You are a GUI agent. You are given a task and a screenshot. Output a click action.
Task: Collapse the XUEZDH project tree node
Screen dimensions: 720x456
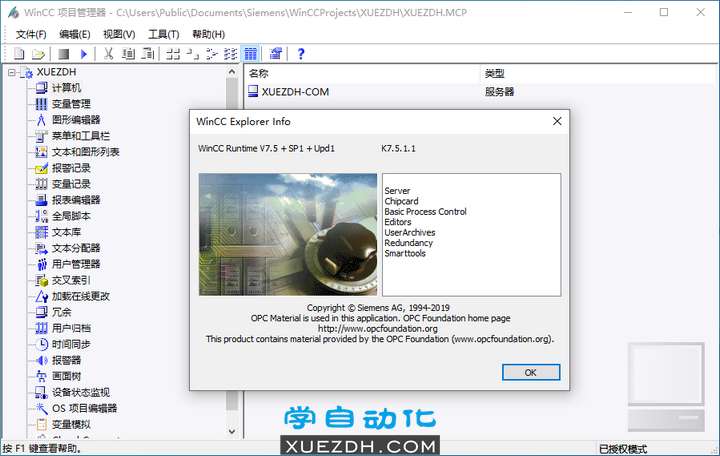point(11,72)
